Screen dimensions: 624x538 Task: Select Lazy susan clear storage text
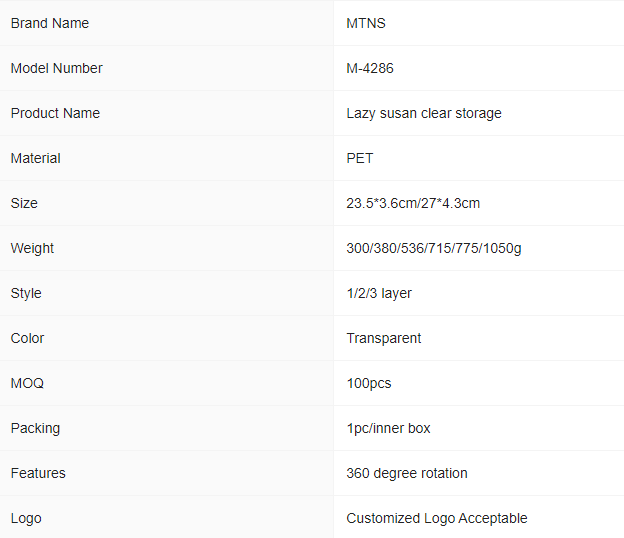pos(424,113)
